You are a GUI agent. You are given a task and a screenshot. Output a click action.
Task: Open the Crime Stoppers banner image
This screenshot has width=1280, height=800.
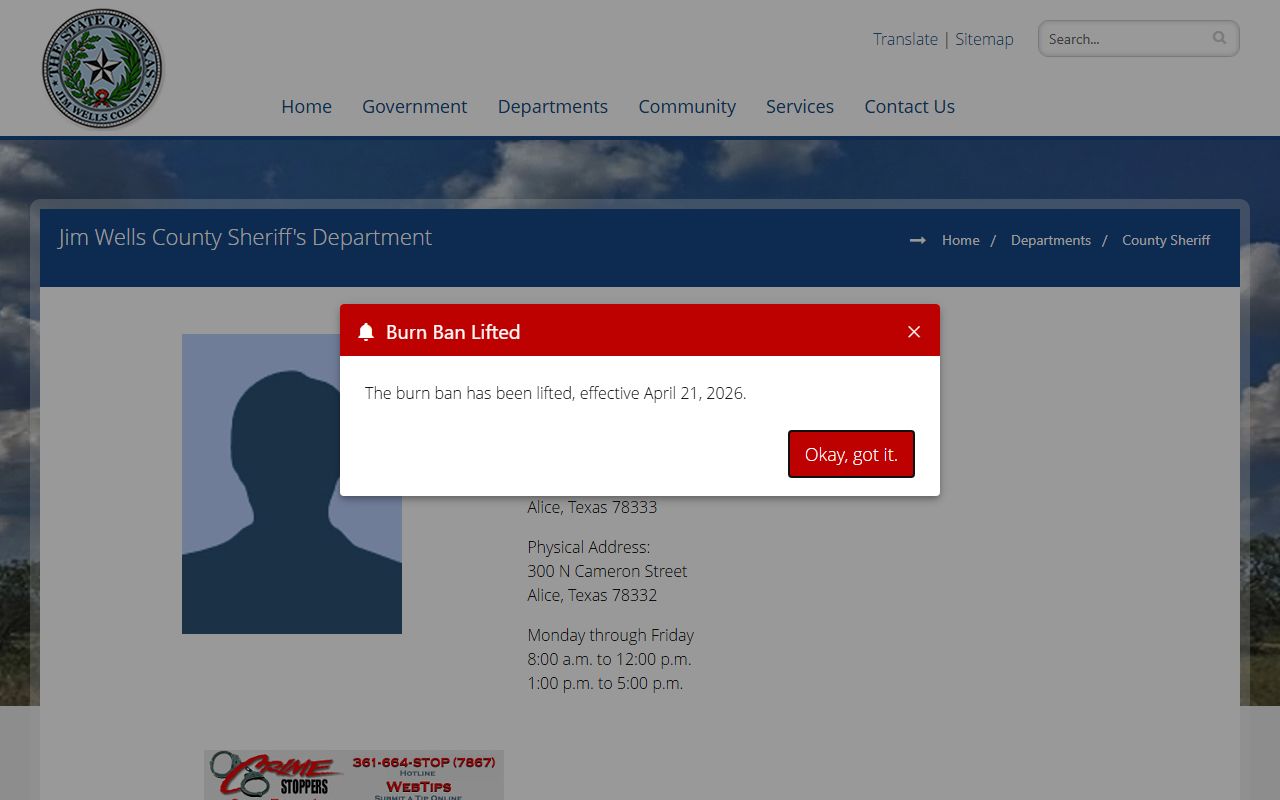354,775
